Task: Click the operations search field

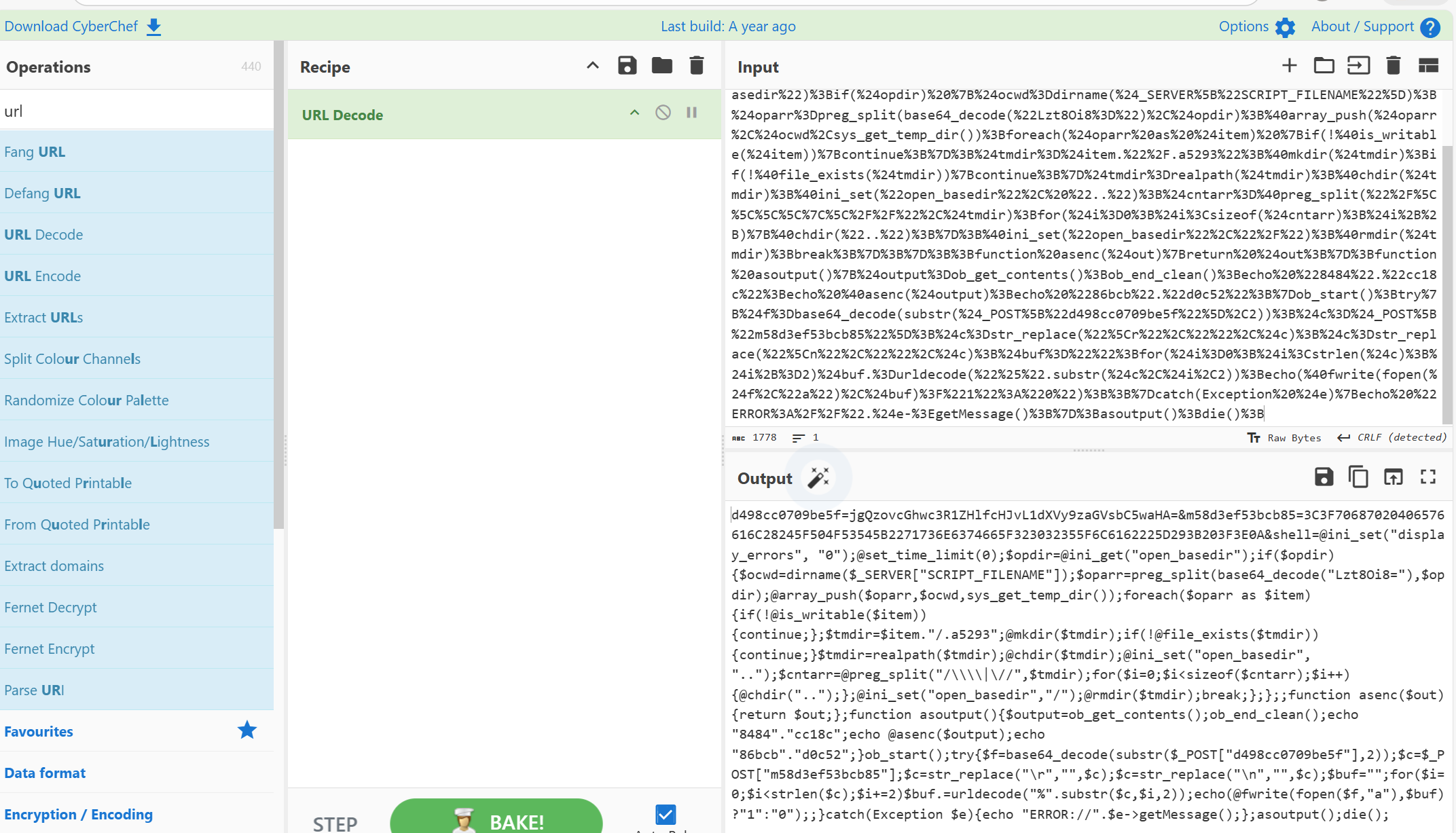Action: coord(136,111)
